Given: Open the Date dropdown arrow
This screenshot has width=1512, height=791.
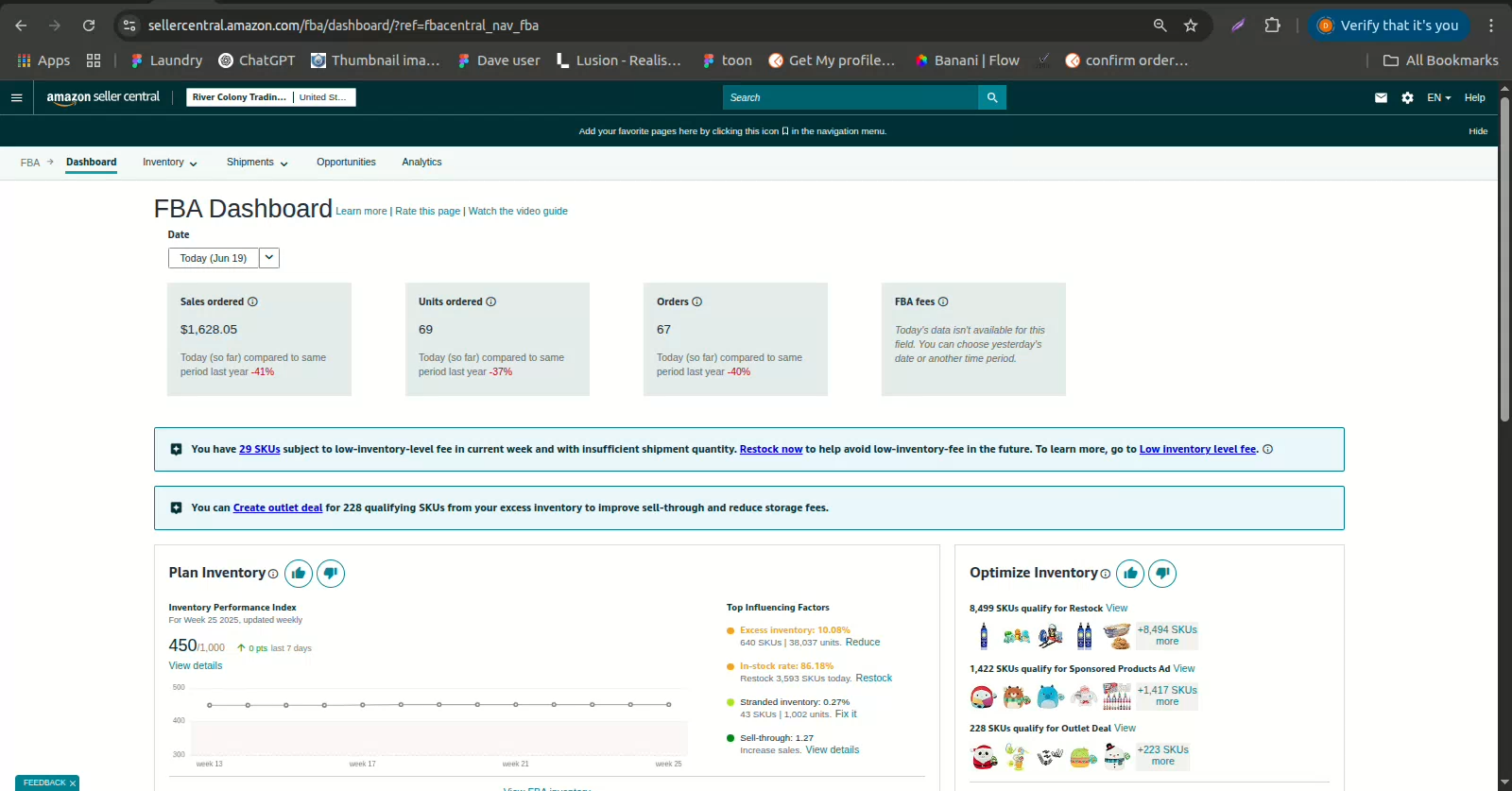Looking at the screenshot, I should (269, 258).
